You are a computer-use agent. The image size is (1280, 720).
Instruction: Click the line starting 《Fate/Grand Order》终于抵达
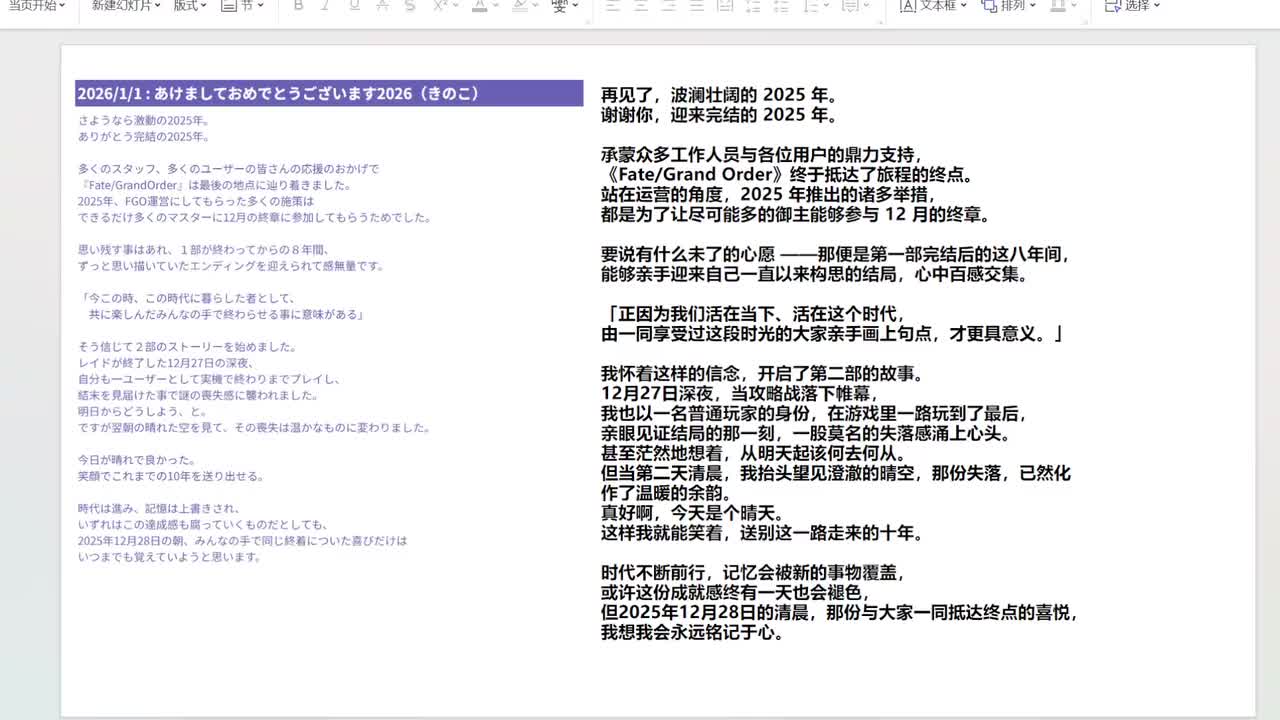(787, 174)
